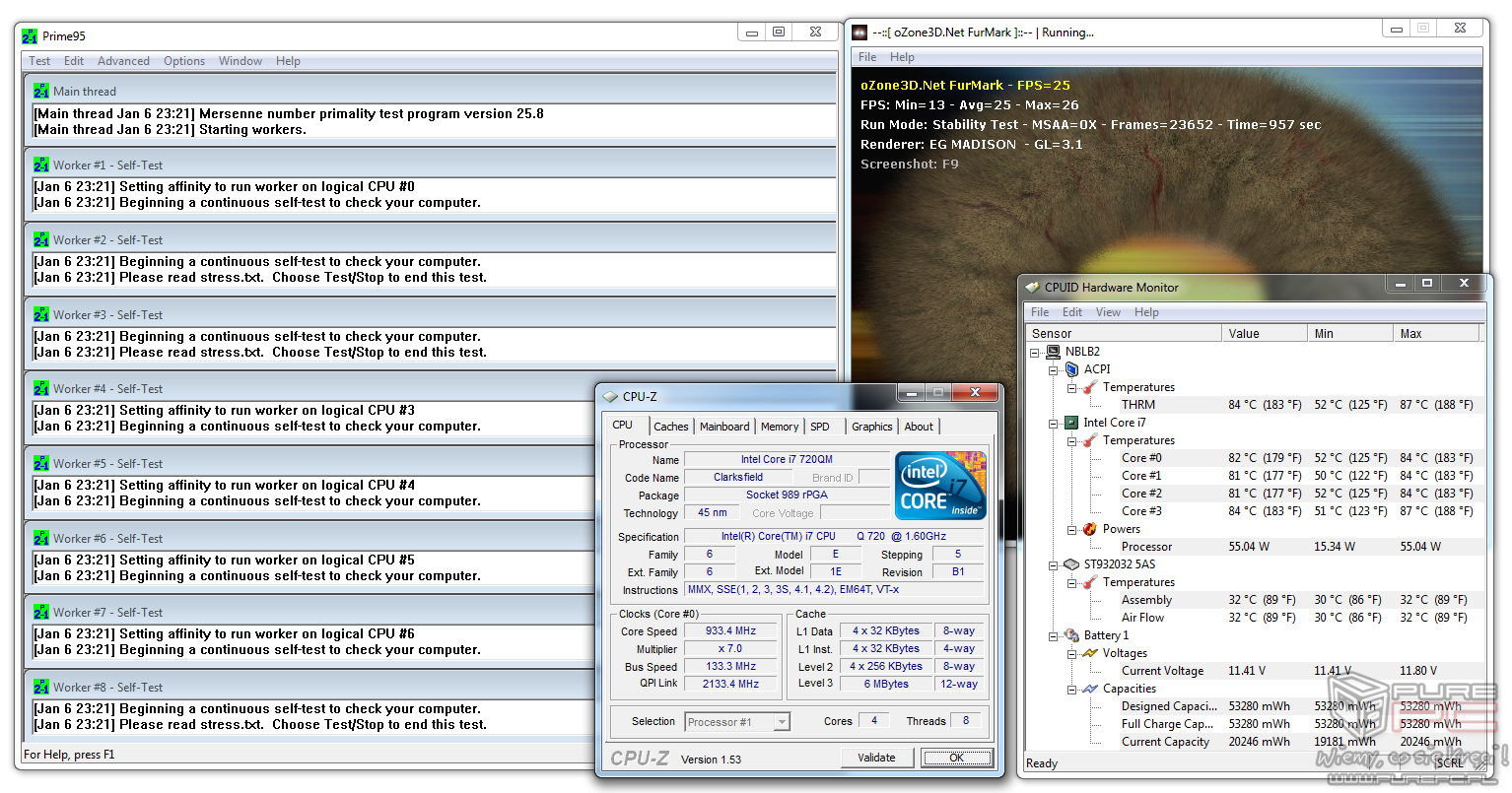1512x793 pixels.
Task: Click the Max column header
Action: click(1437, 334)
